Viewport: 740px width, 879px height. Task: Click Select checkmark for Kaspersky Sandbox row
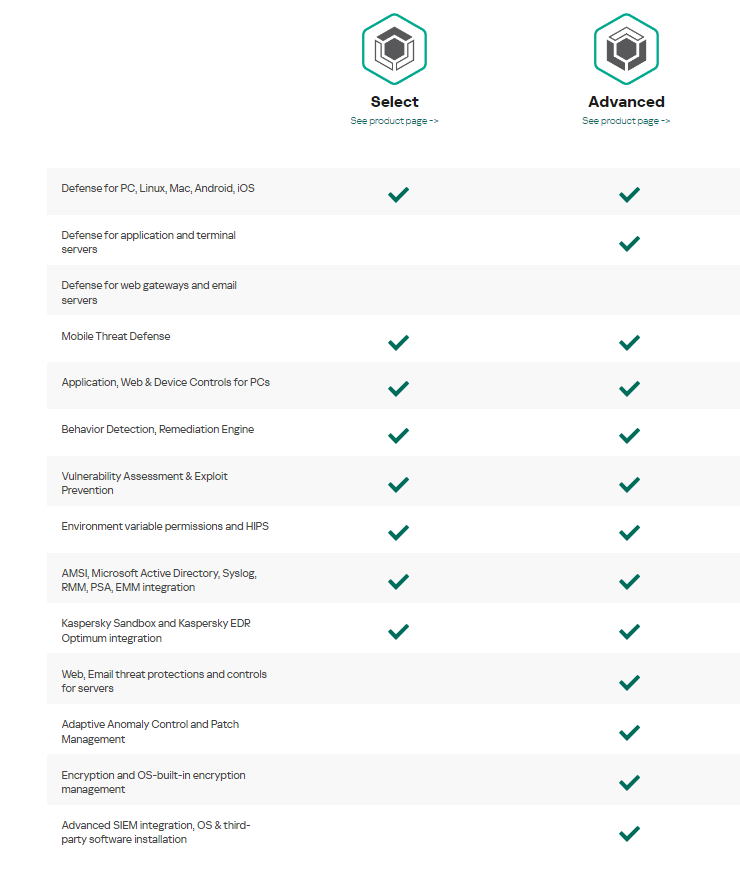pyautogui.click(x=398, y=631)
